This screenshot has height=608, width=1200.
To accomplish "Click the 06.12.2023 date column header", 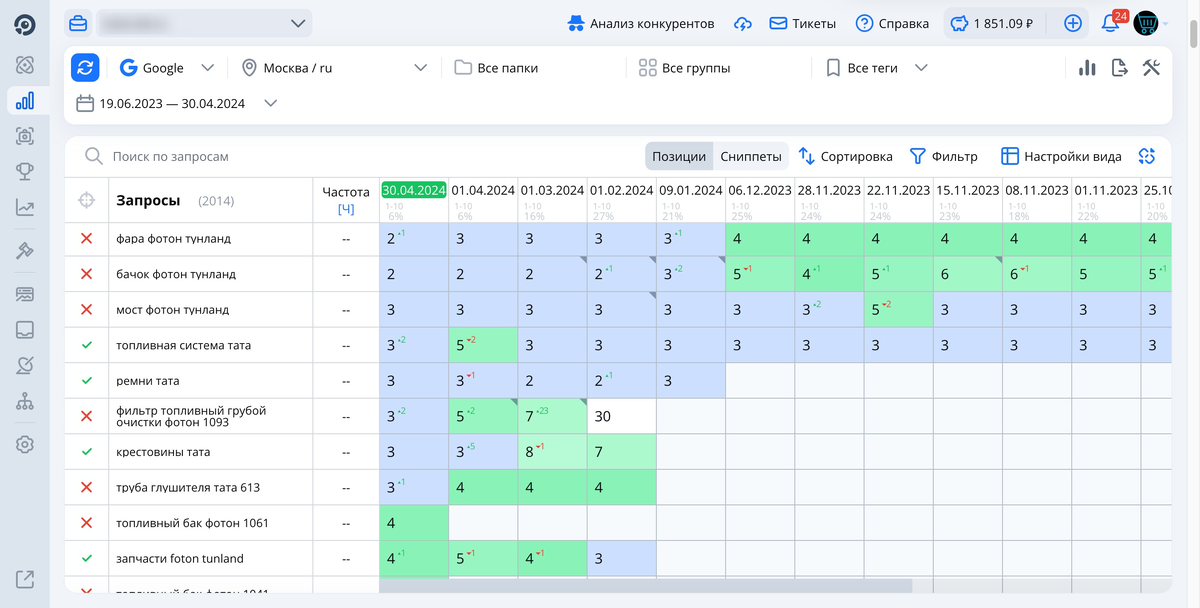I will 760,190.
